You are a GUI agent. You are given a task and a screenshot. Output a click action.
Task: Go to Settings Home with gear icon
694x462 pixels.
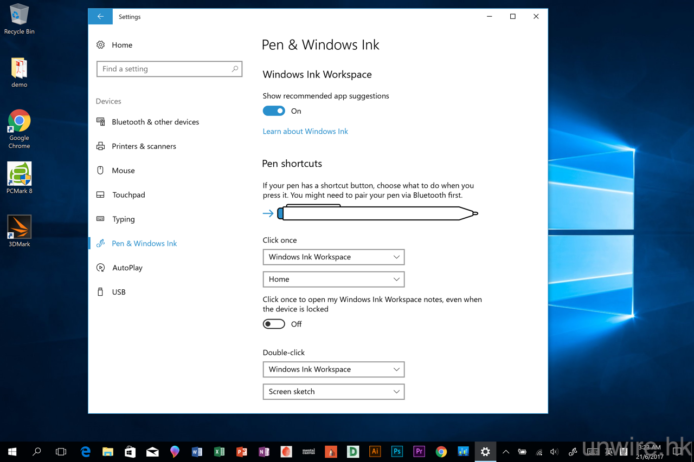(101, 45)
